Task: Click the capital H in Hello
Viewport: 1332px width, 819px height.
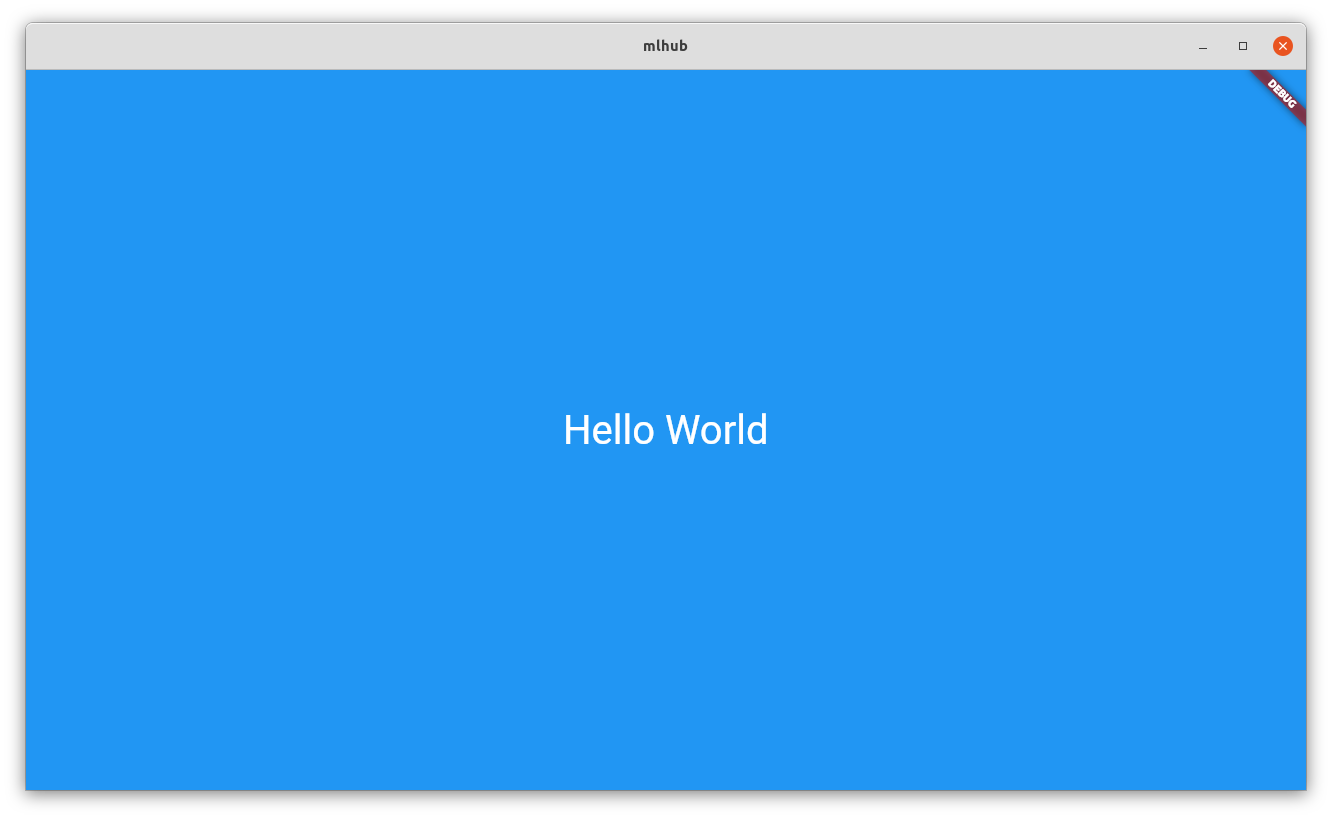Action: pos(575,431)
